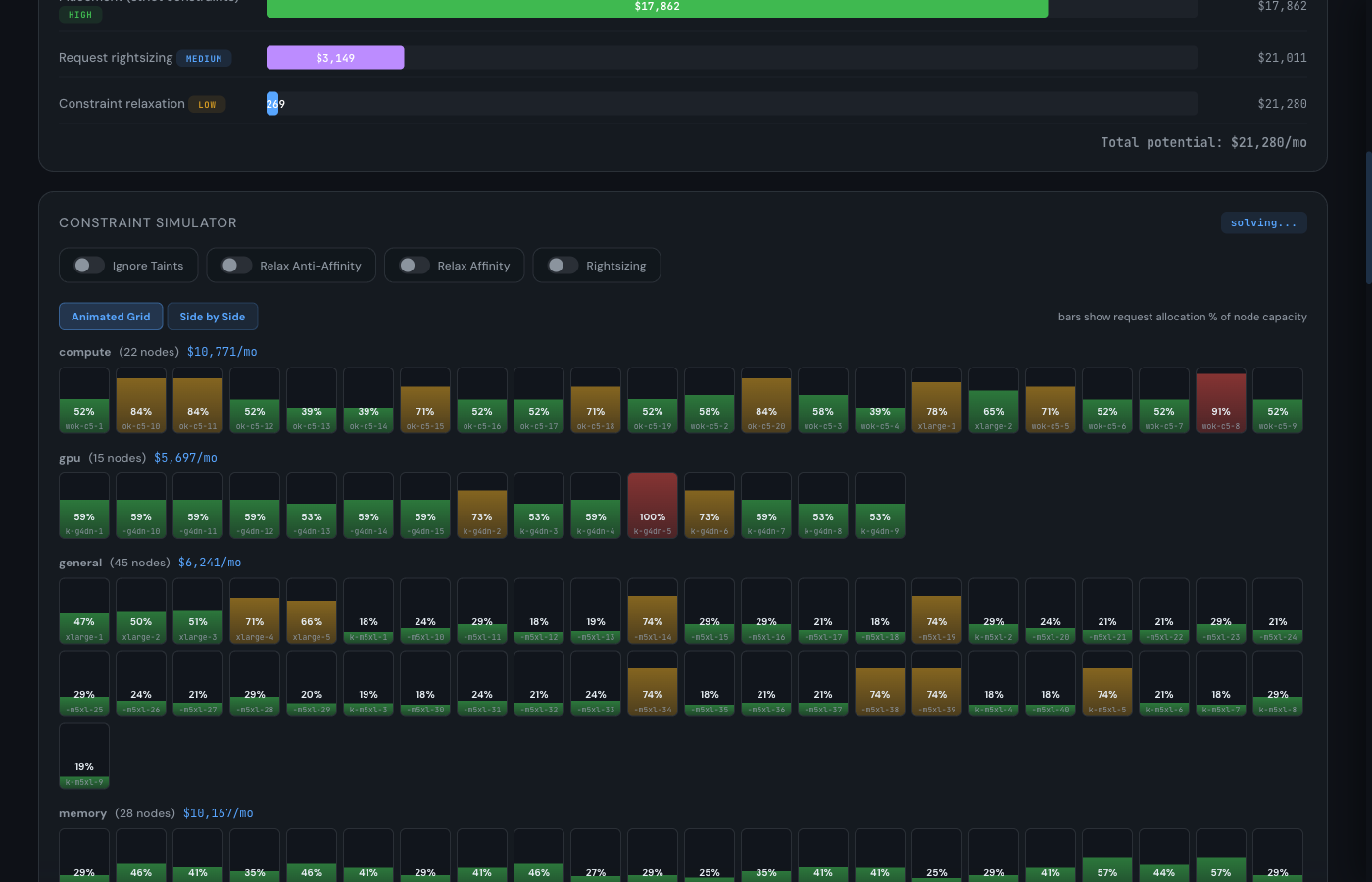Viewport: 1372px width, 882px height.
Task: Select gpu node k-g4dn-2 at 73%
Action: pyautogui.click(x=482, y=506)
